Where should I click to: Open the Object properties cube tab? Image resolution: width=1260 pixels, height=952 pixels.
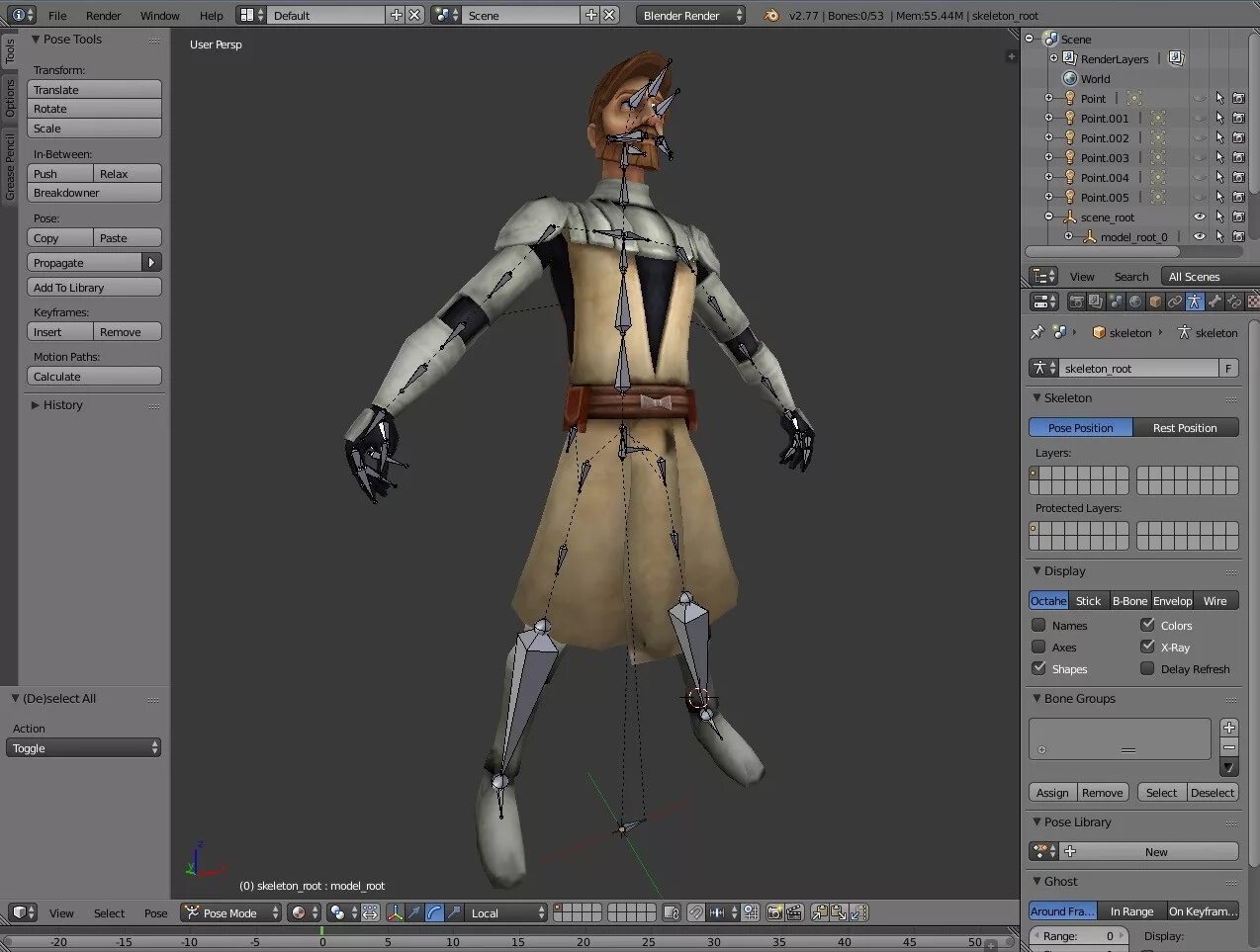coord(1155,302)
